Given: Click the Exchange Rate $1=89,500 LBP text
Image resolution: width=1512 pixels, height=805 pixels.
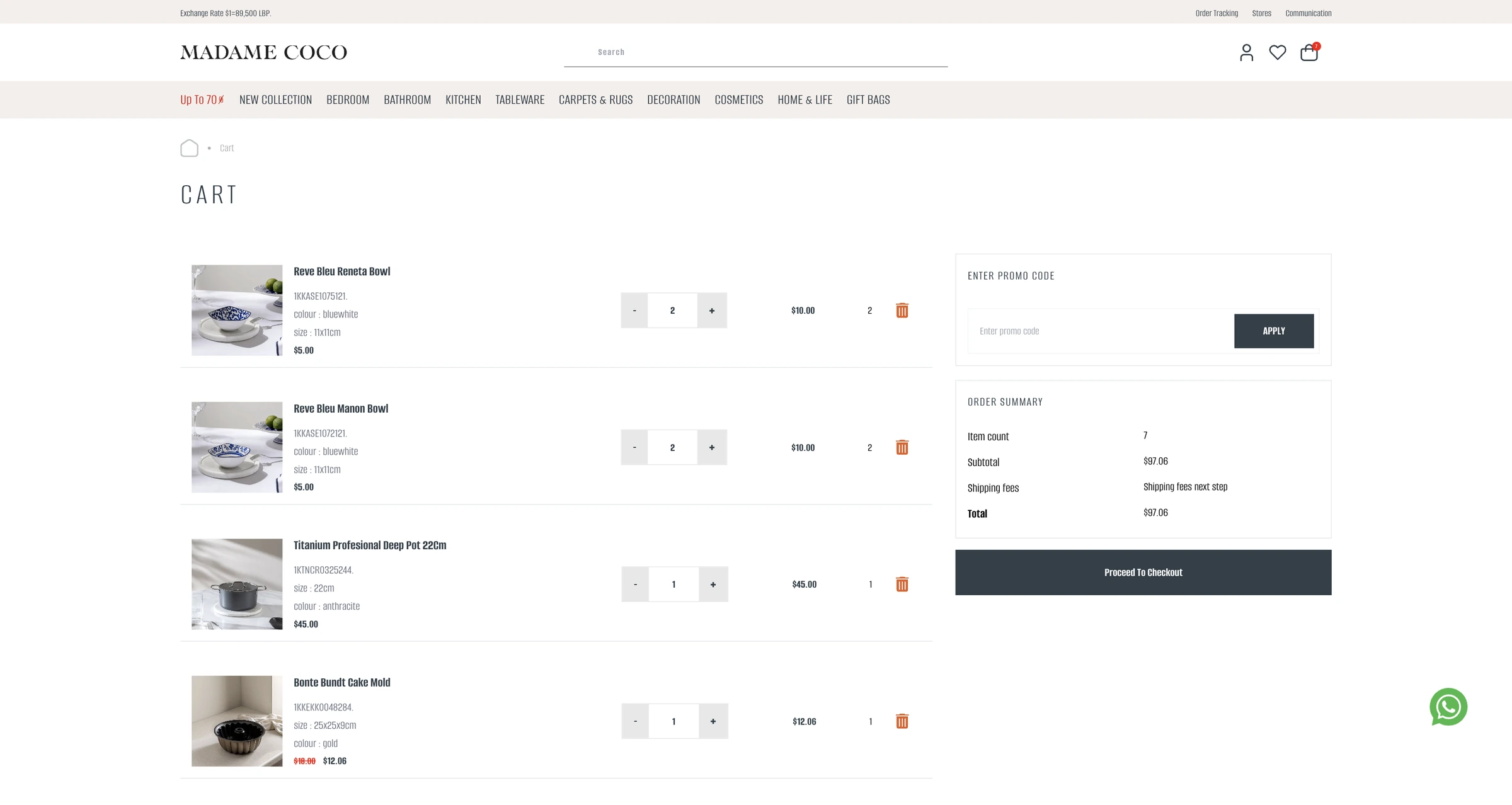Looking at the screenshot, I should [x=226, y=13].
